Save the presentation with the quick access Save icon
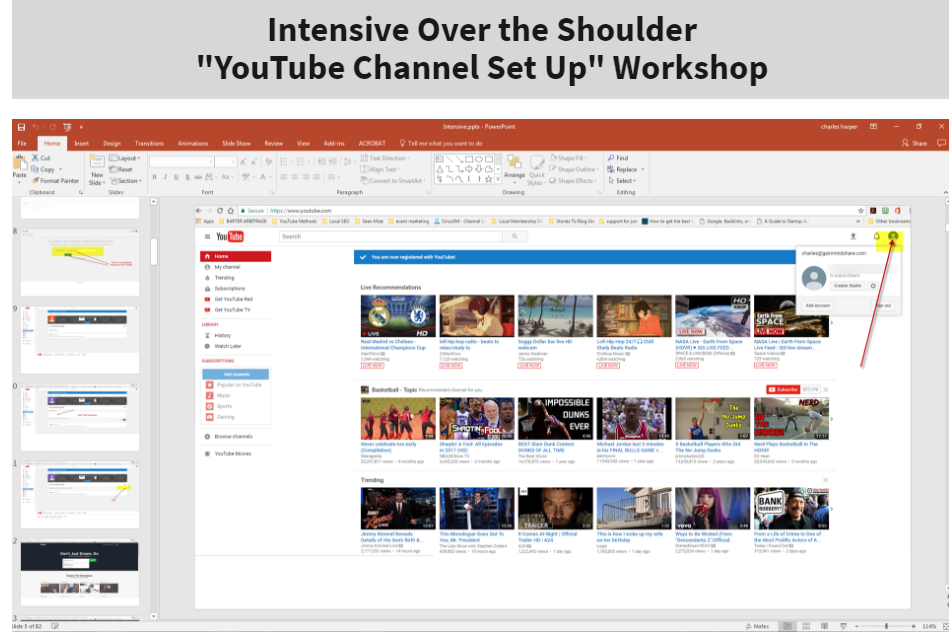The height and width of the screenshot is (635, 949). [21, 127]
